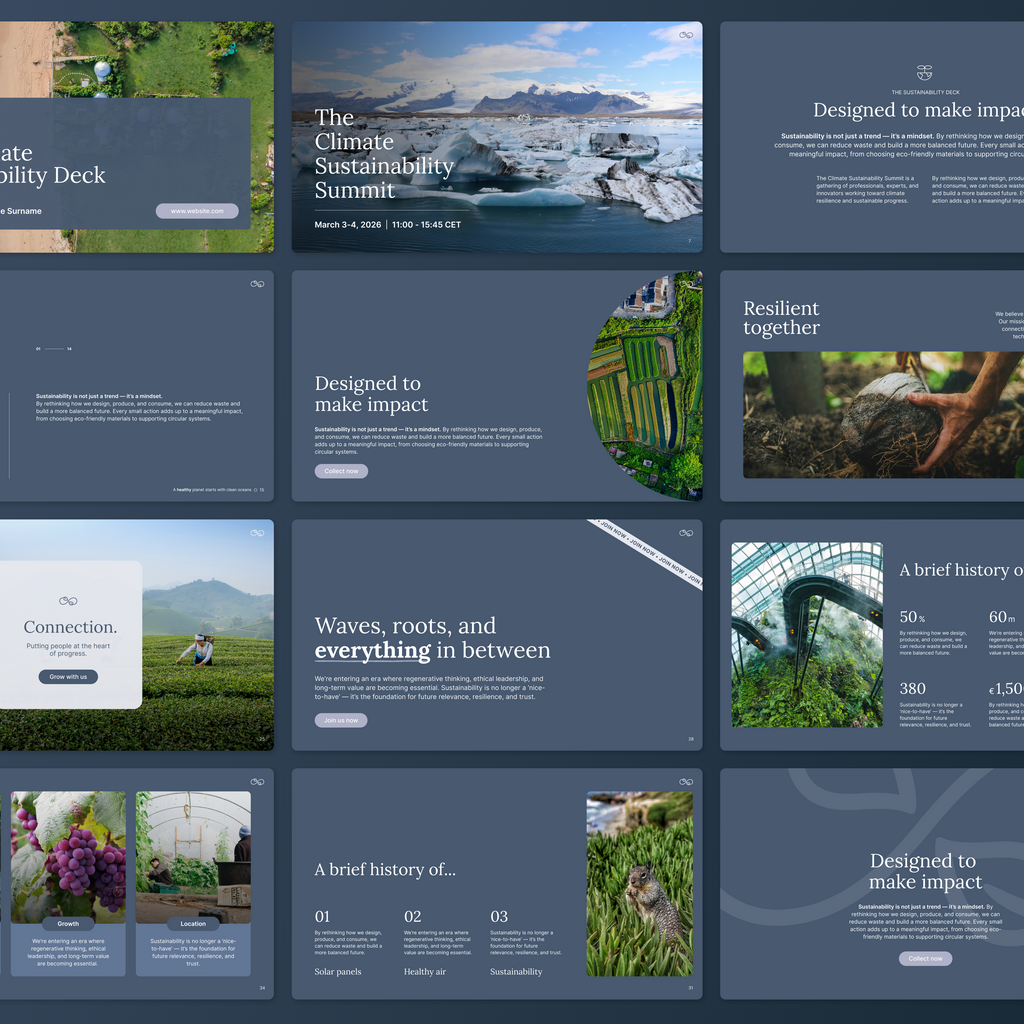Click the corner logo on the squirrel history slide
The width and height of the screenshot is (1024, 1024).
(686, 782)
